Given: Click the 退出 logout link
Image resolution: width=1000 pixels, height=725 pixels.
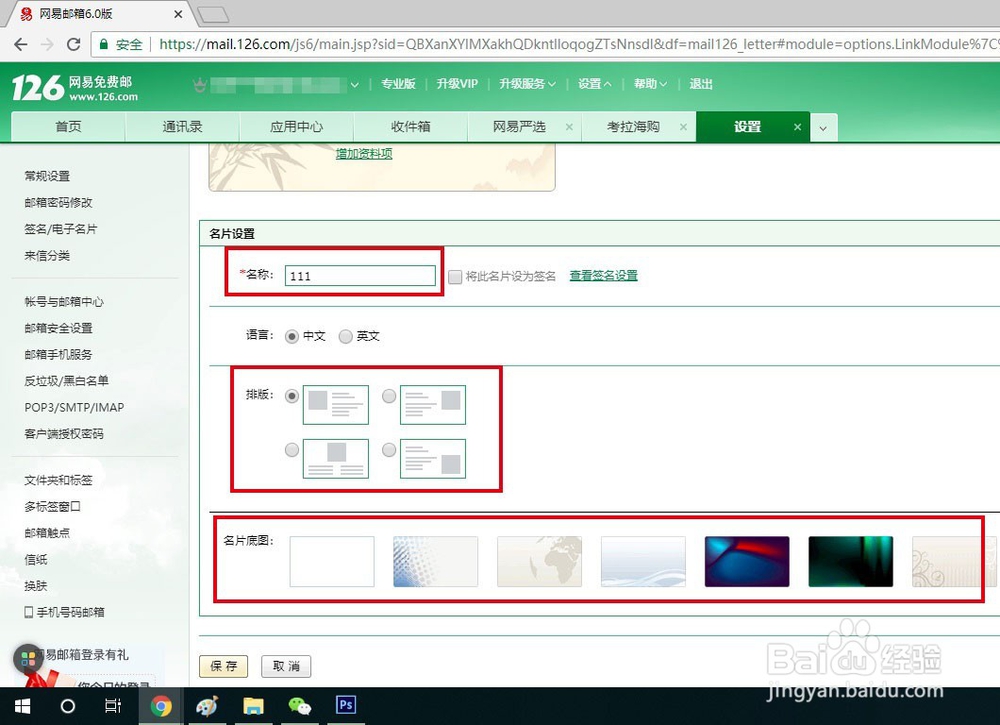Looking at the screenshot, I should click(x=701, y=84).
